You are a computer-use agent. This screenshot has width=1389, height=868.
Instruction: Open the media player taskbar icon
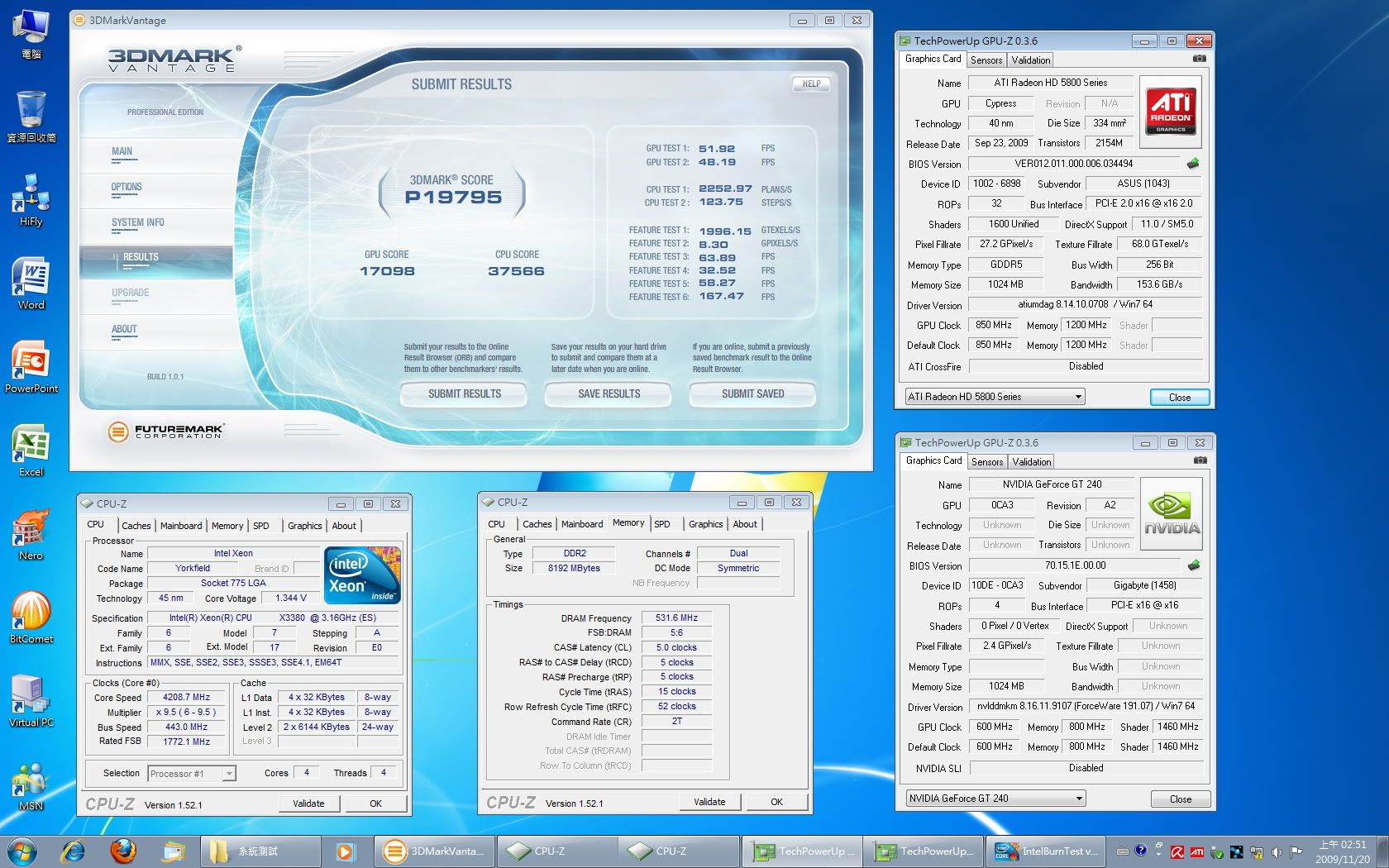(x=346, y=851)
